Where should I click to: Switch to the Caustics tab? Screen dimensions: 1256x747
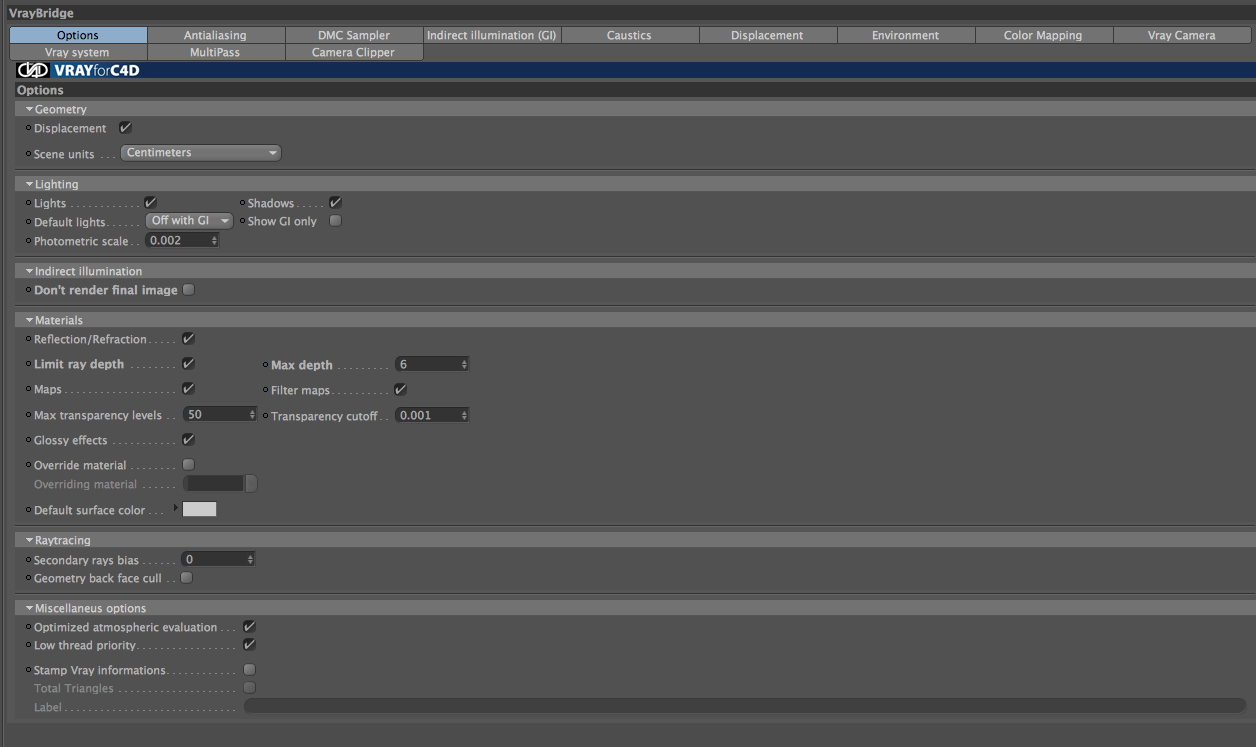(x=629, y=35)
